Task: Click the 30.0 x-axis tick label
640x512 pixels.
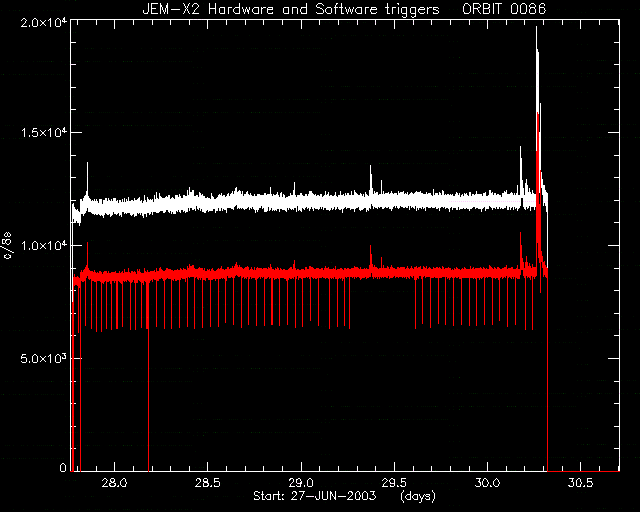Action: coord(487,483)
